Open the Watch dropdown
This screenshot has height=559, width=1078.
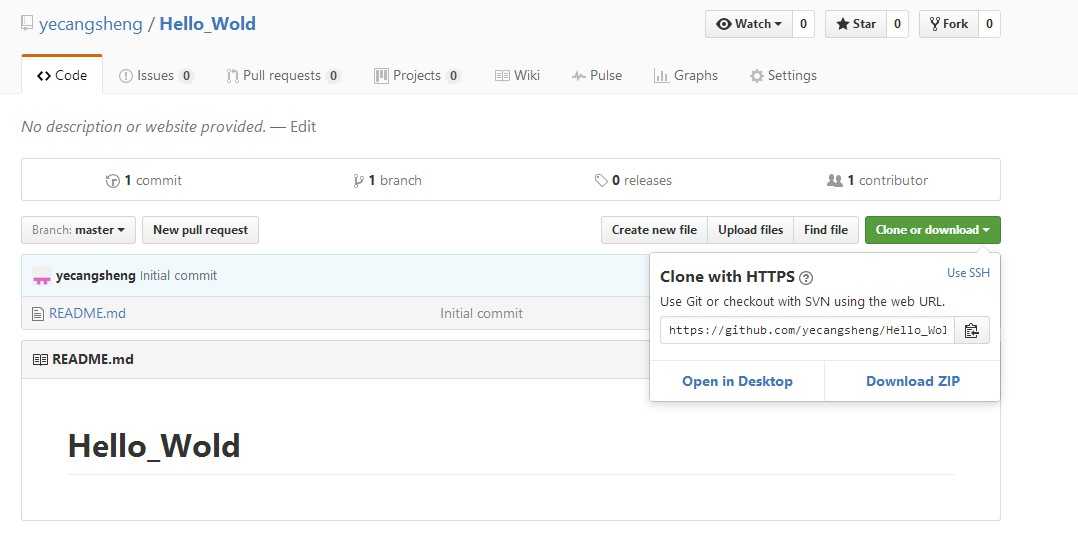pos(749,24)
